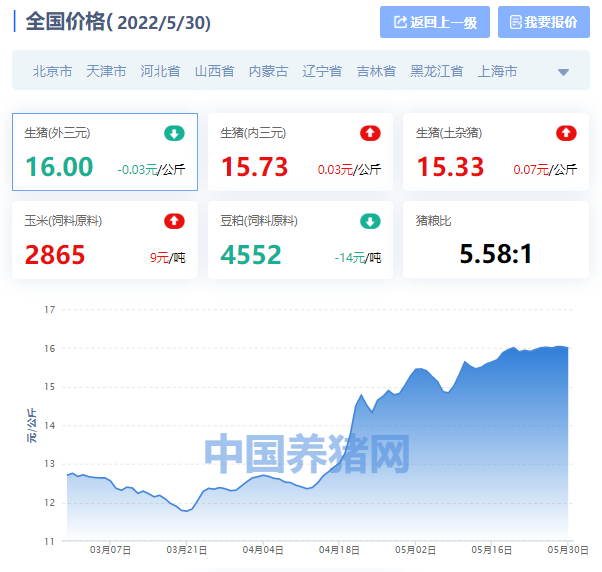Select 上海市 region tab
The width and height of the screenshot is (602, 572).
click(x=498, y=71)
